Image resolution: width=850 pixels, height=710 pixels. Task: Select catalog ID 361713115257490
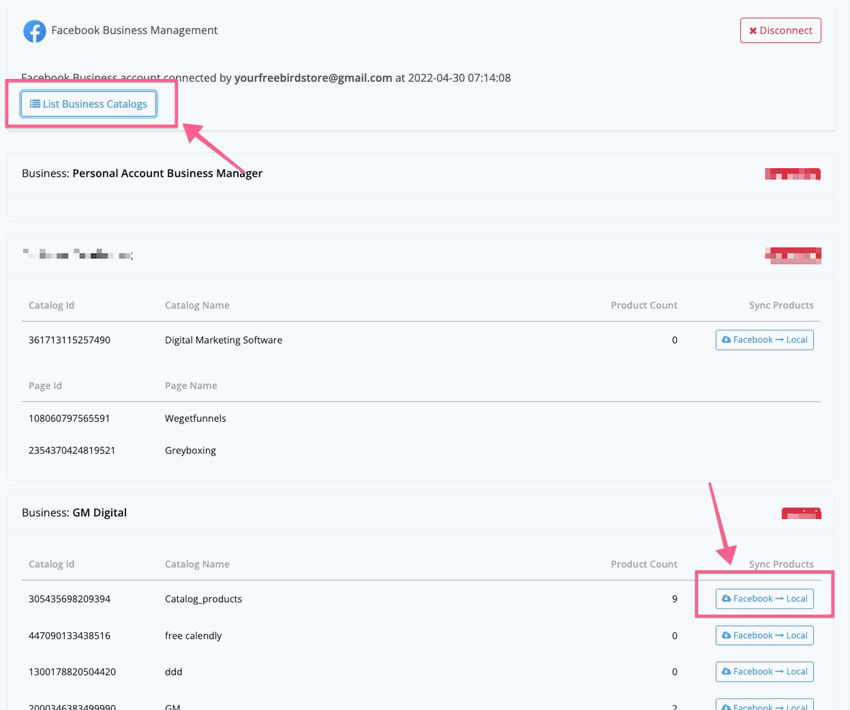click(x=70, y=340)
